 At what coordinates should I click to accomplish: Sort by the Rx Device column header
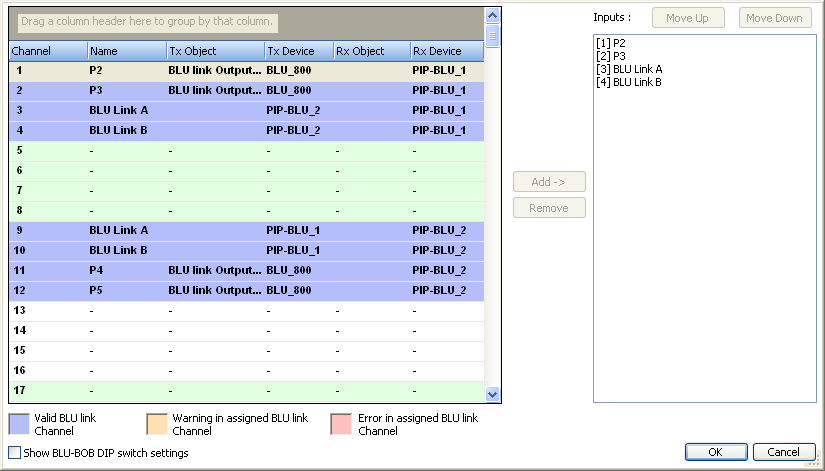[447, 51]
